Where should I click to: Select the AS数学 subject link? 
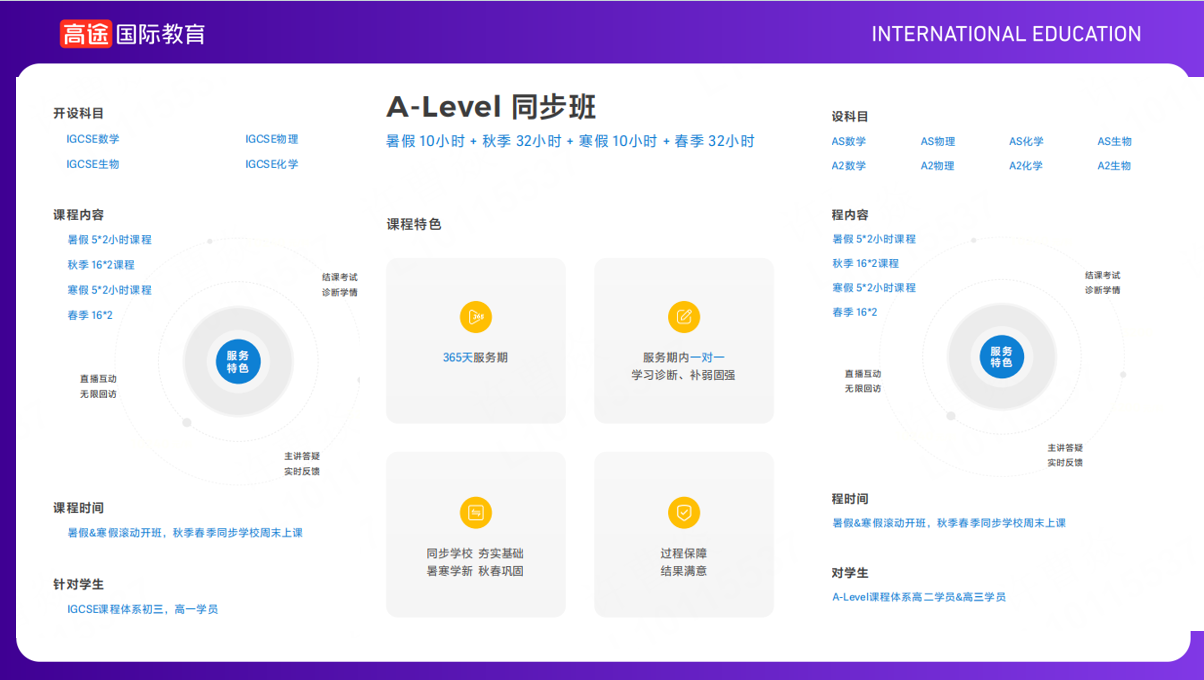point(849,142)
